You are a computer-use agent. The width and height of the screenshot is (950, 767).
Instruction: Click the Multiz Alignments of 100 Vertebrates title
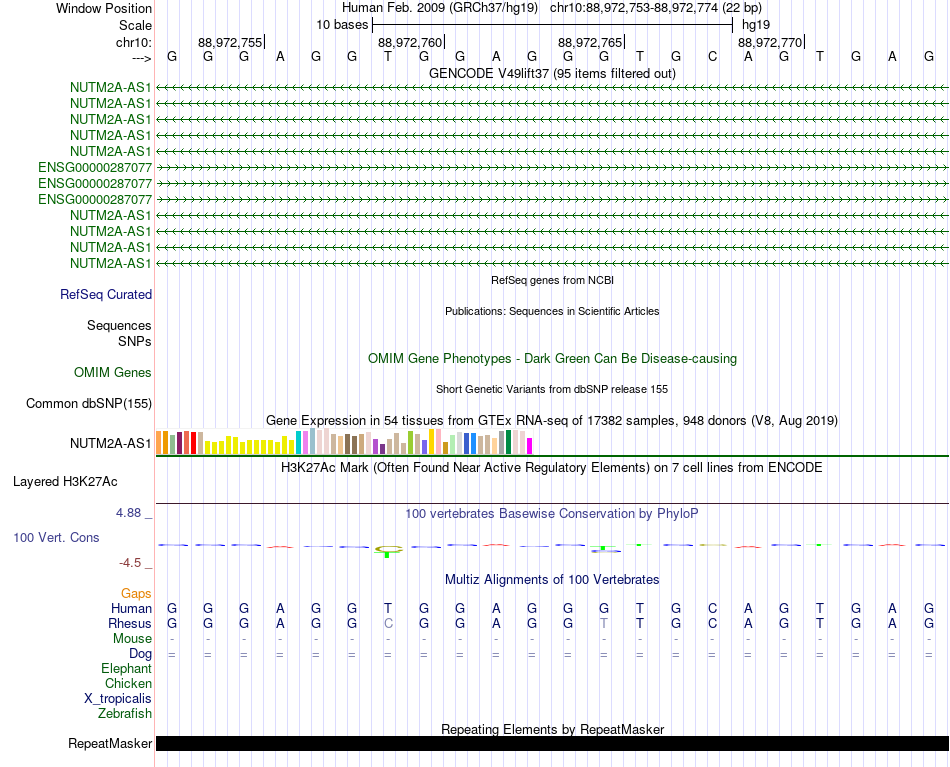click(x=552, y=580)
